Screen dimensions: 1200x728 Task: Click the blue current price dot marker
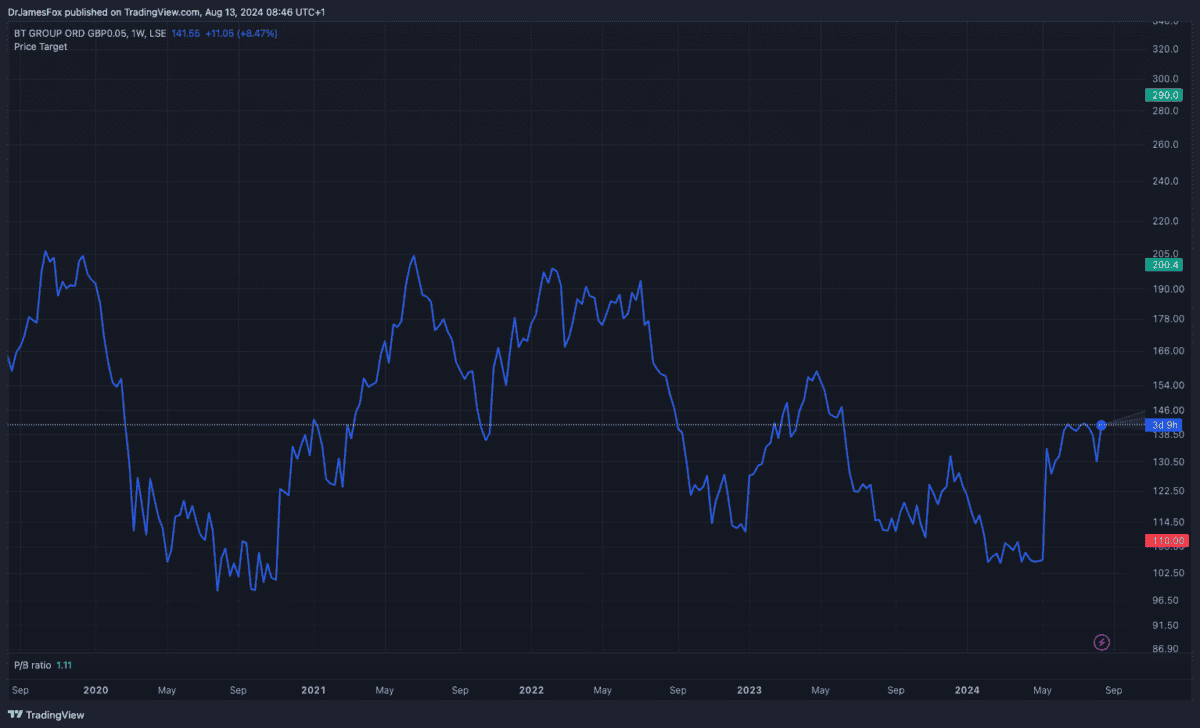pyautogui.click(x=1101, y=425)
